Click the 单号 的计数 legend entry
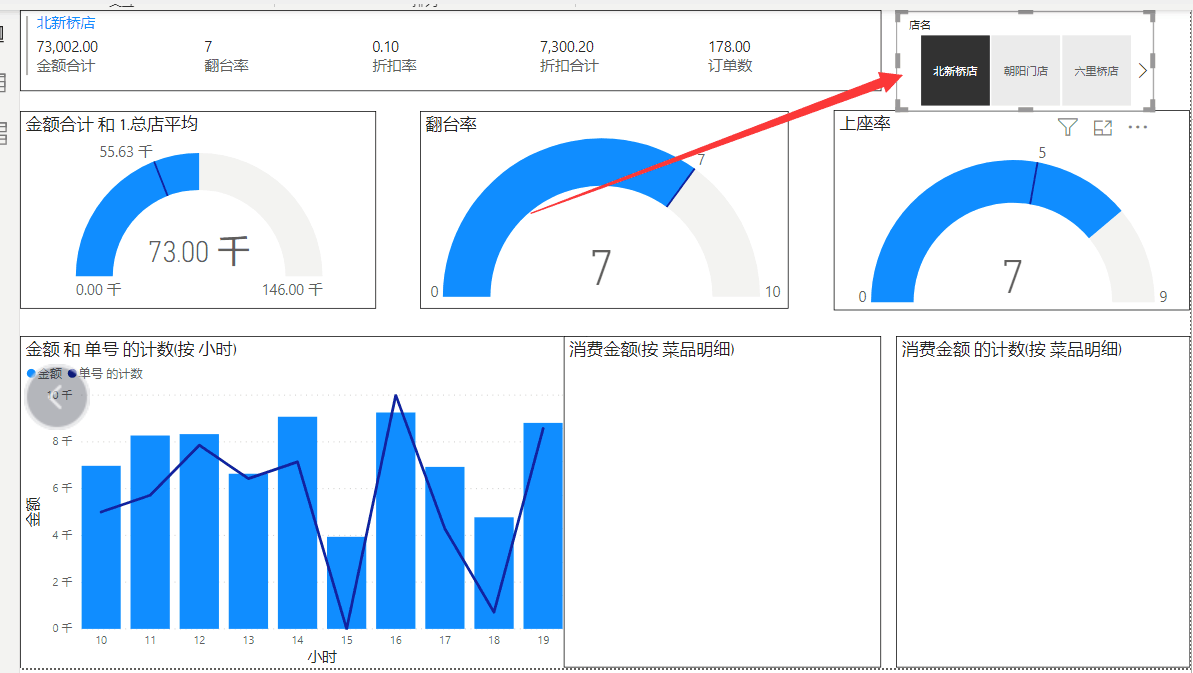 105,373
